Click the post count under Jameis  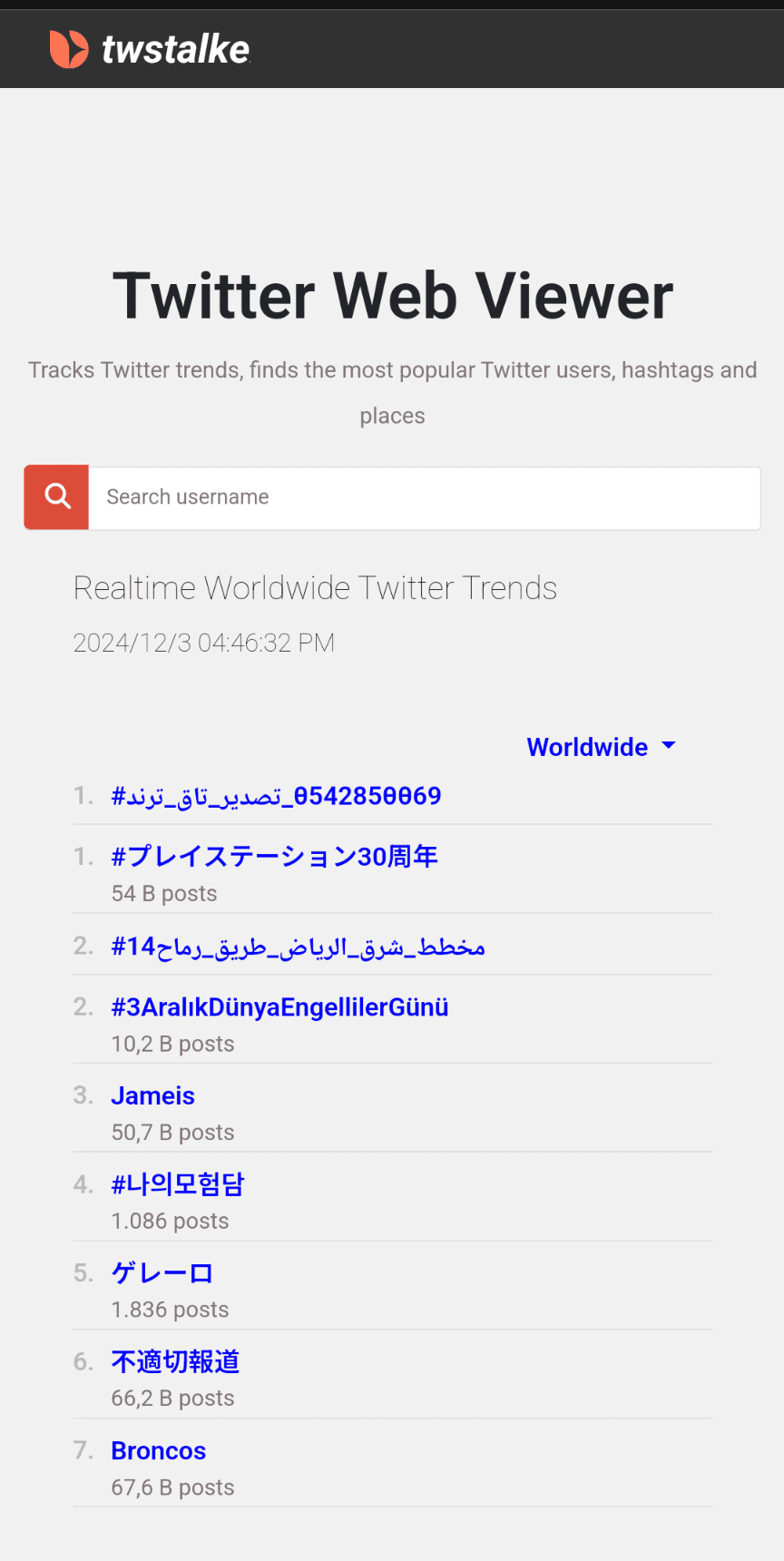pos(172,1132)
